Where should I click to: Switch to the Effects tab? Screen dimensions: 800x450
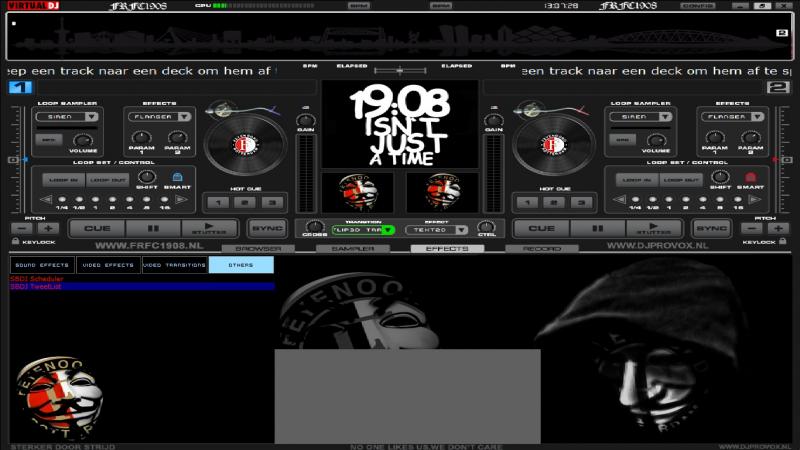point(447,248)
